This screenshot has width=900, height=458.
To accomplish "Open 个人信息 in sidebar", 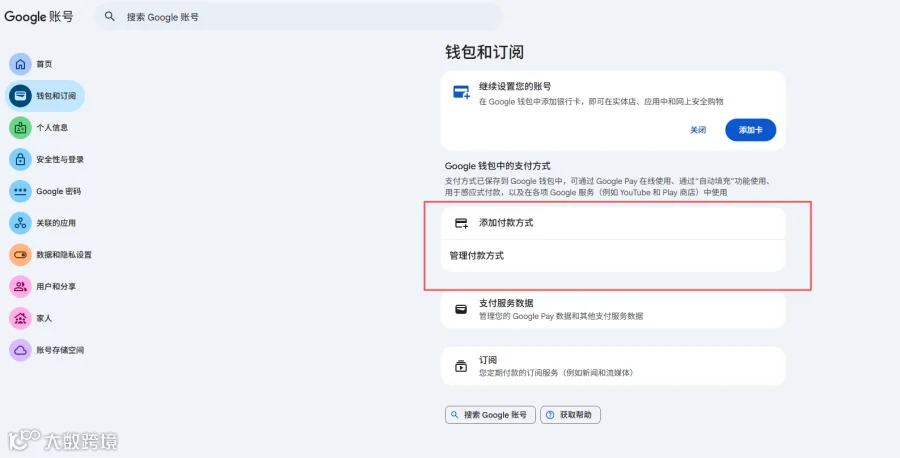I will tap(52, 127).
